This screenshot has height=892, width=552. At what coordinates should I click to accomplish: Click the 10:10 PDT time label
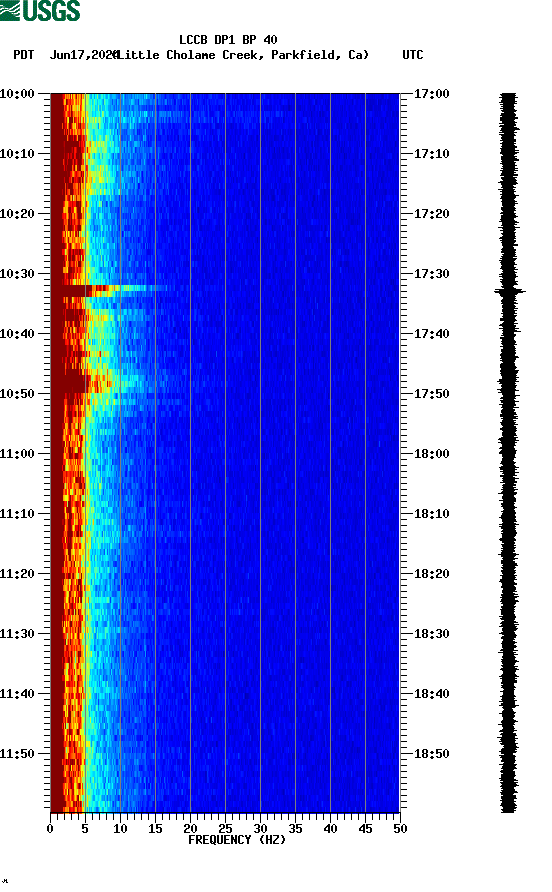pyautogui.click(x=17, y=154)
